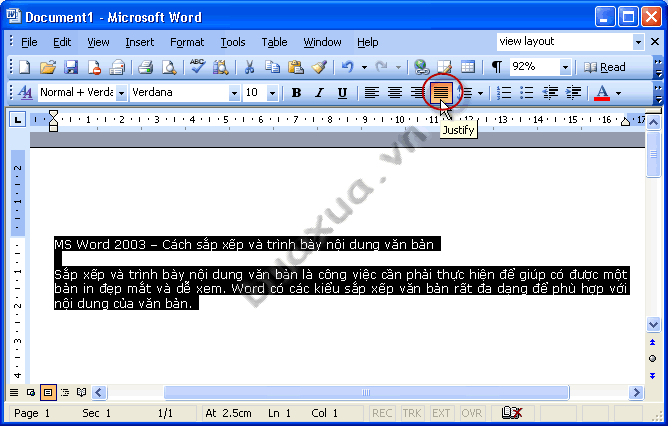668x426 pixels.
Task: Open the View menu
Action: point(98,42)
